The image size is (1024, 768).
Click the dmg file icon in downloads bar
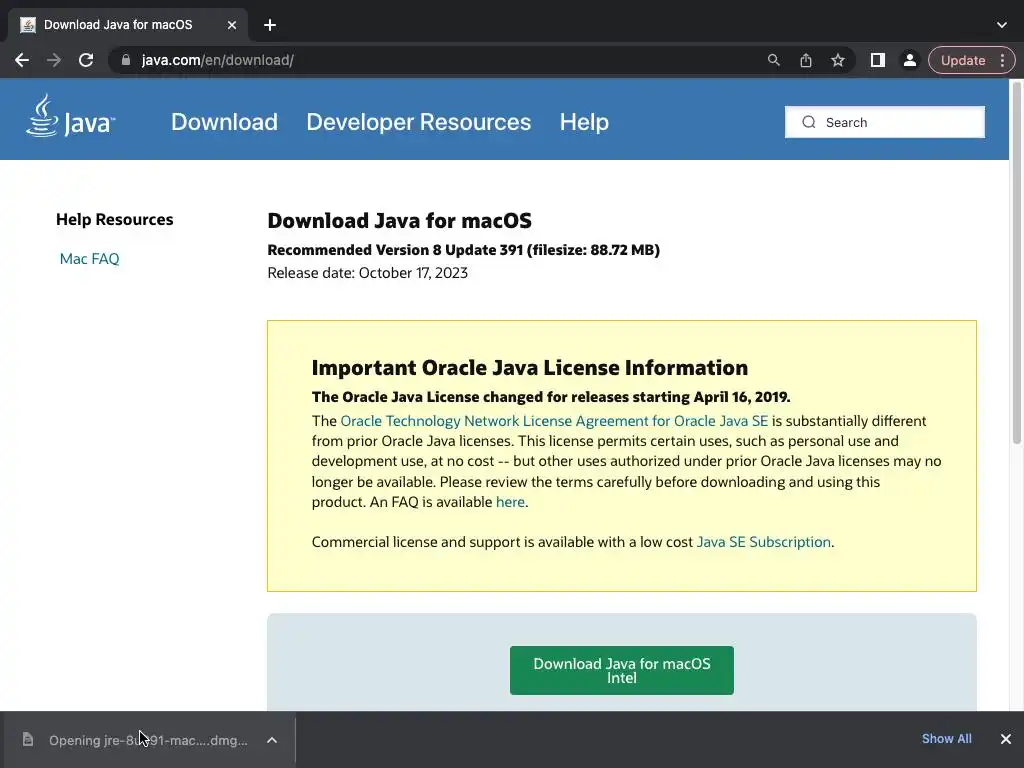(x=27, y=739)
